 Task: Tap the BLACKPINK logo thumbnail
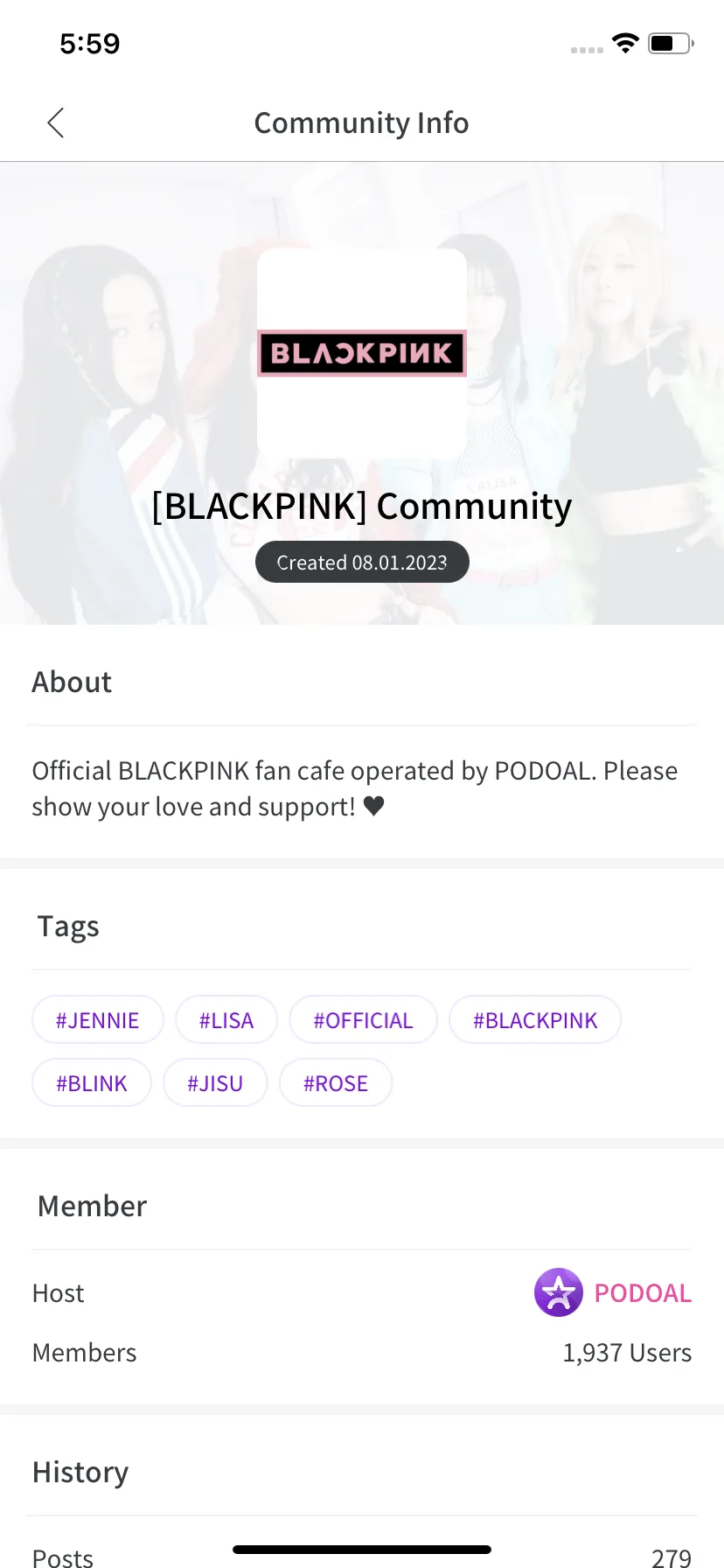tap(361, 353)
